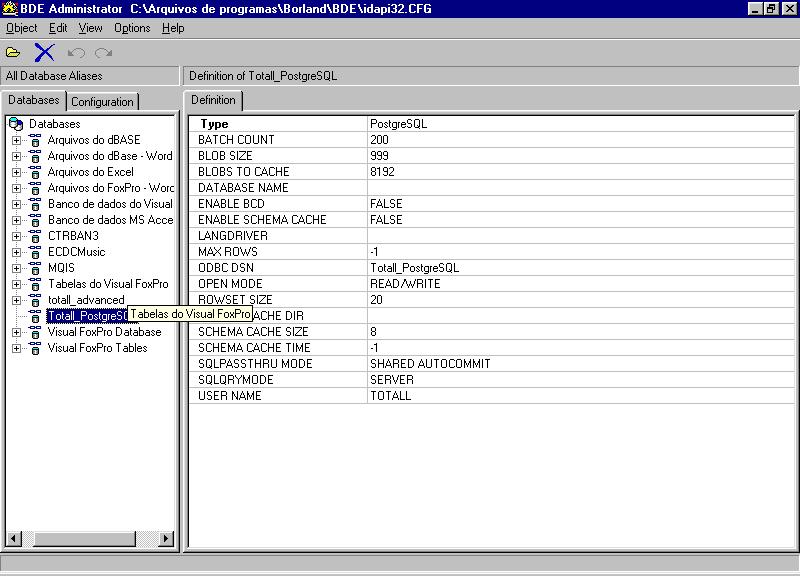
Task: Open the View menu
Action: tap(90, 28)
